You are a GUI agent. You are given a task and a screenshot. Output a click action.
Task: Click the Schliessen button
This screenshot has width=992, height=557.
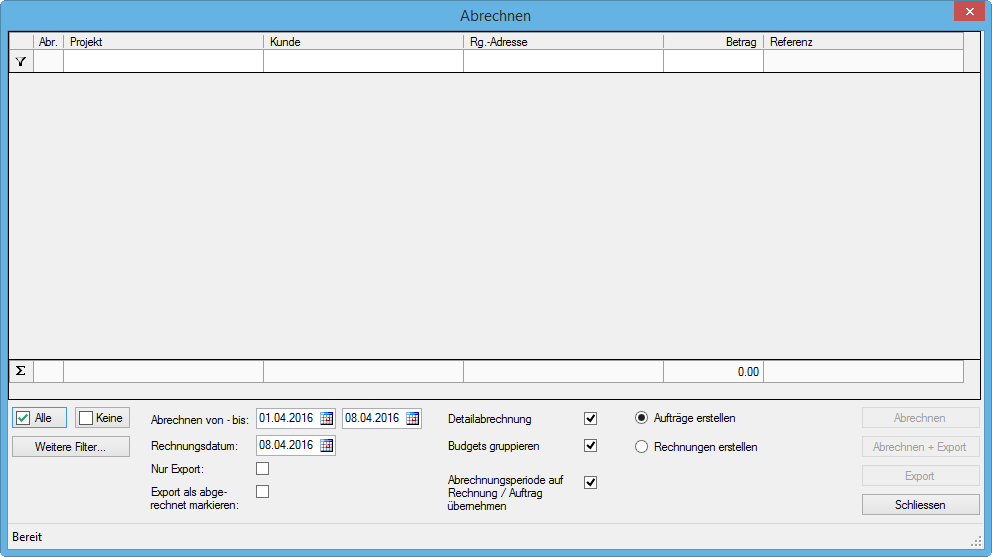[920, 505]
